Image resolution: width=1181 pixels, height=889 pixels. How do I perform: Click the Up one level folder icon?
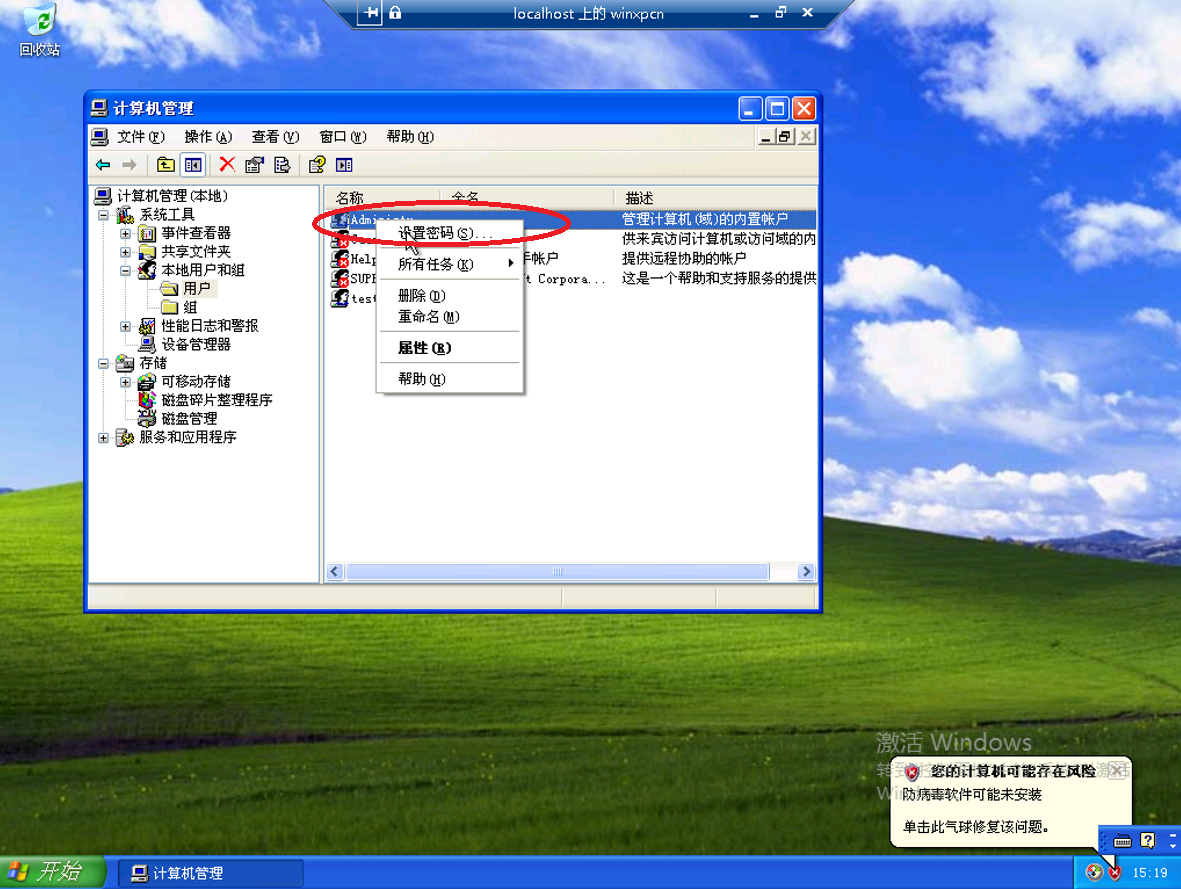[x=166, y=165]
